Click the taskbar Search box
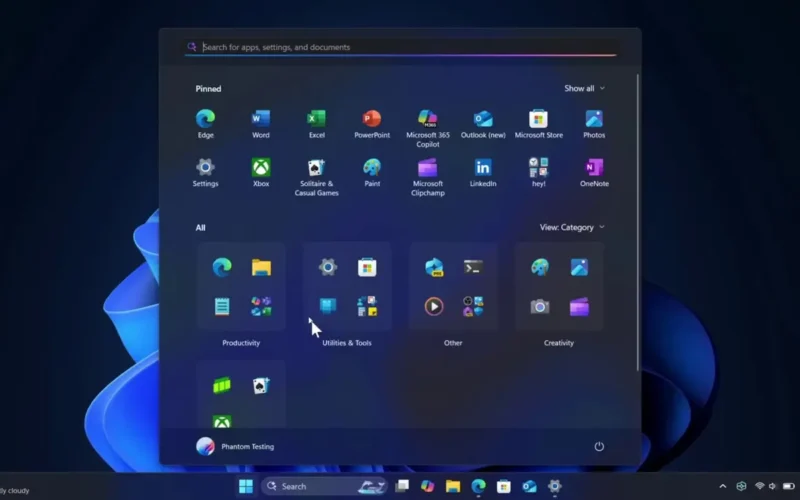The image size is (800, 500). point(324,486)
